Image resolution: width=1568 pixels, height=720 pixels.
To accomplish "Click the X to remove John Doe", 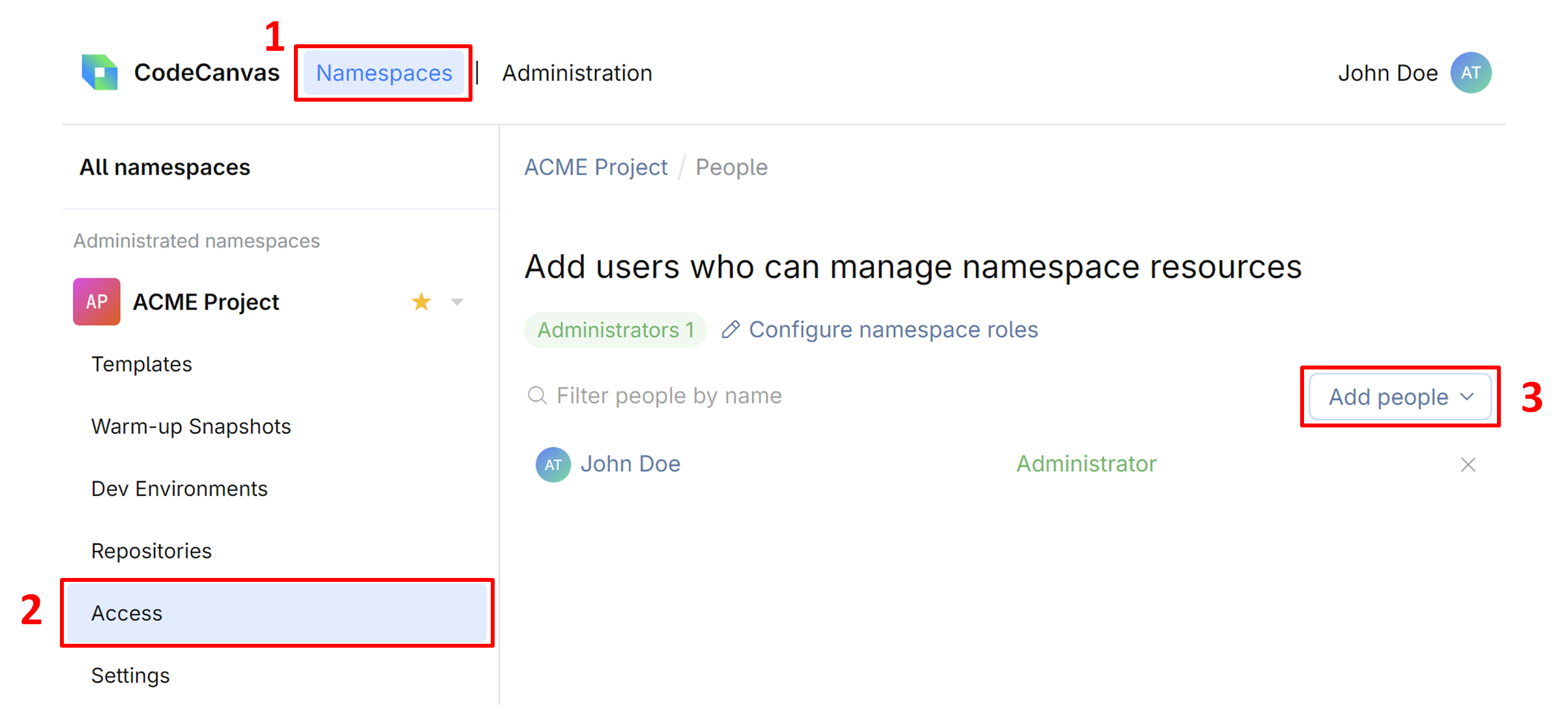I will click(1468, 464).
